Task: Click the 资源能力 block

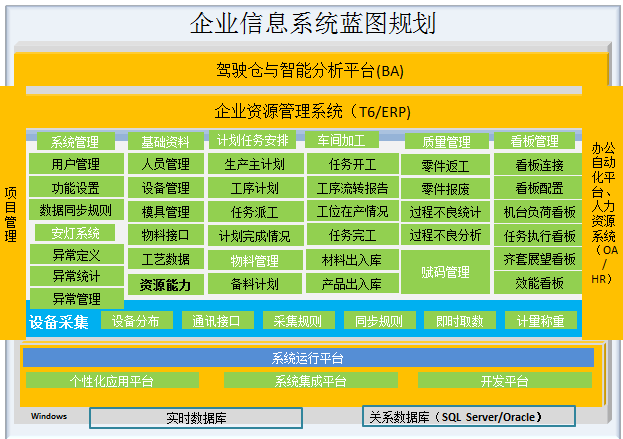Action: 166,284
